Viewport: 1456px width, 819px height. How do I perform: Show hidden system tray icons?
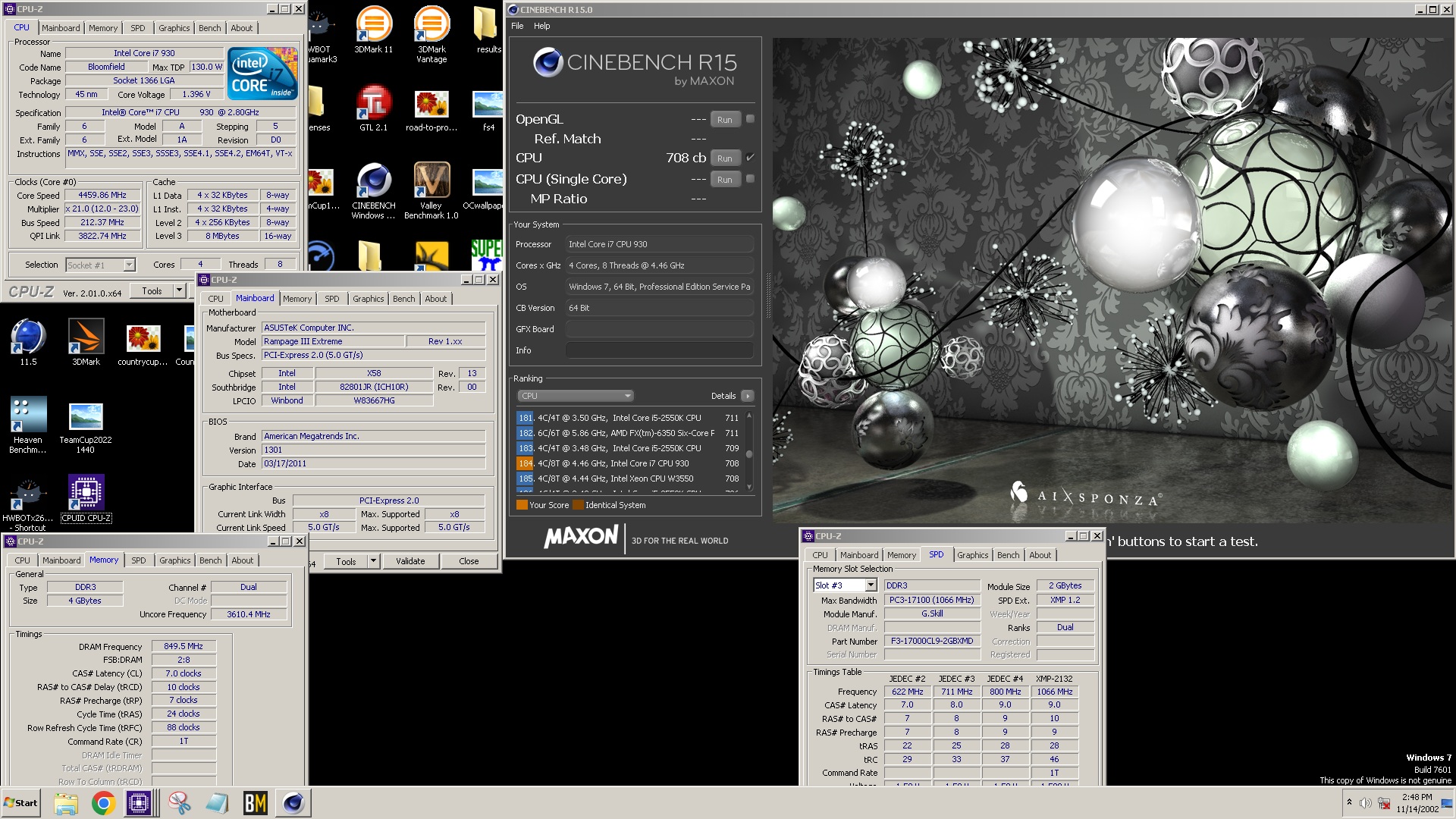tap(1349, 802)
